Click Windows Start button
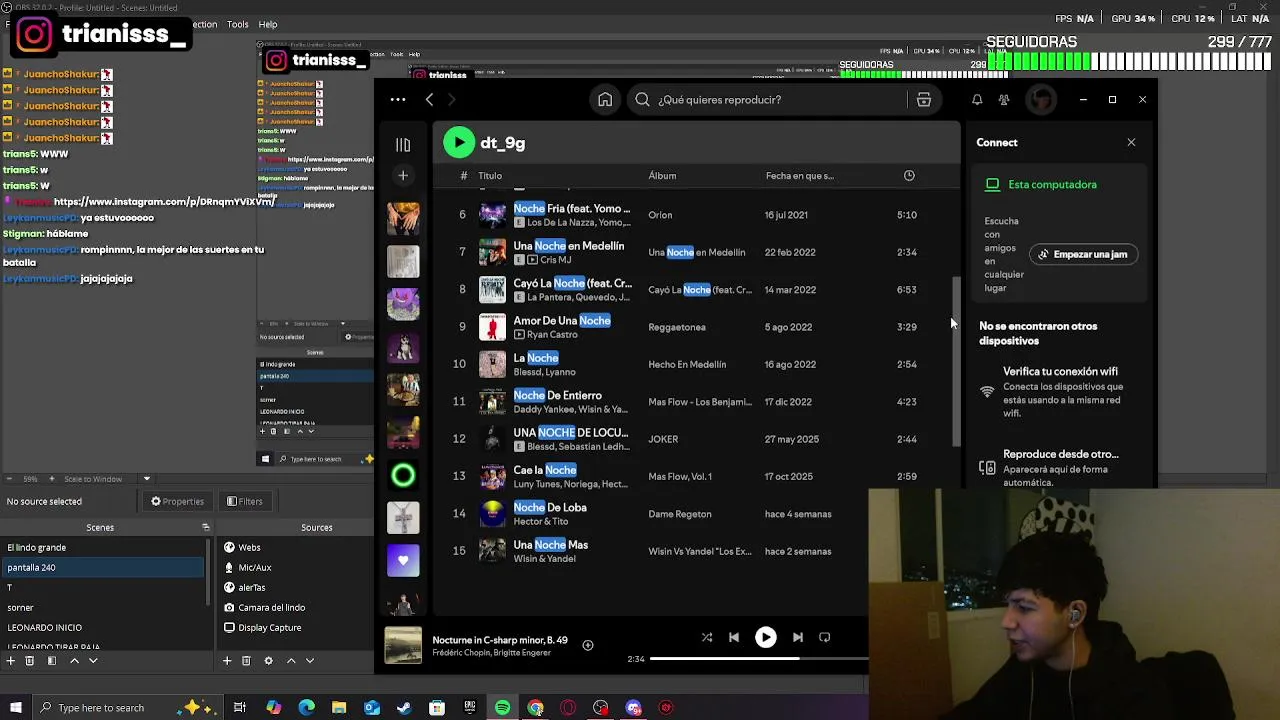 [15, 708]
